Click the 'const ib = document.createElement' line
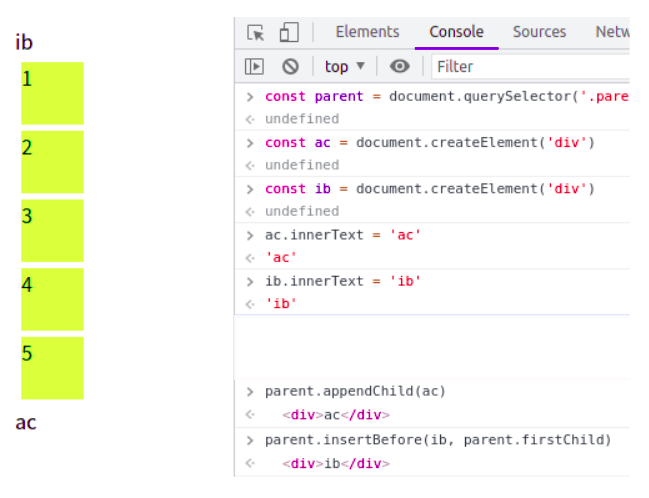This screenshot has height=498, width=649. click(430, 189)
